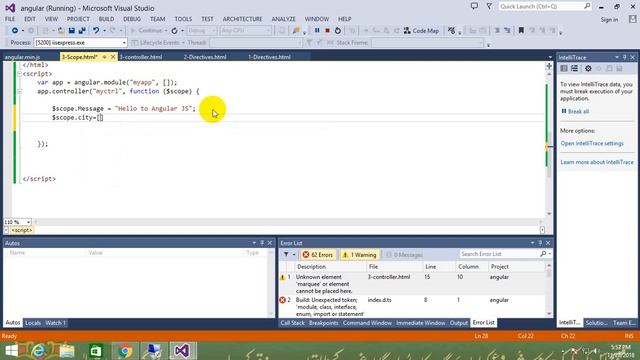Switch to the Immediate Window tab
The width and height of the screenshot is (640, 360).
click(x=420, y=323)
